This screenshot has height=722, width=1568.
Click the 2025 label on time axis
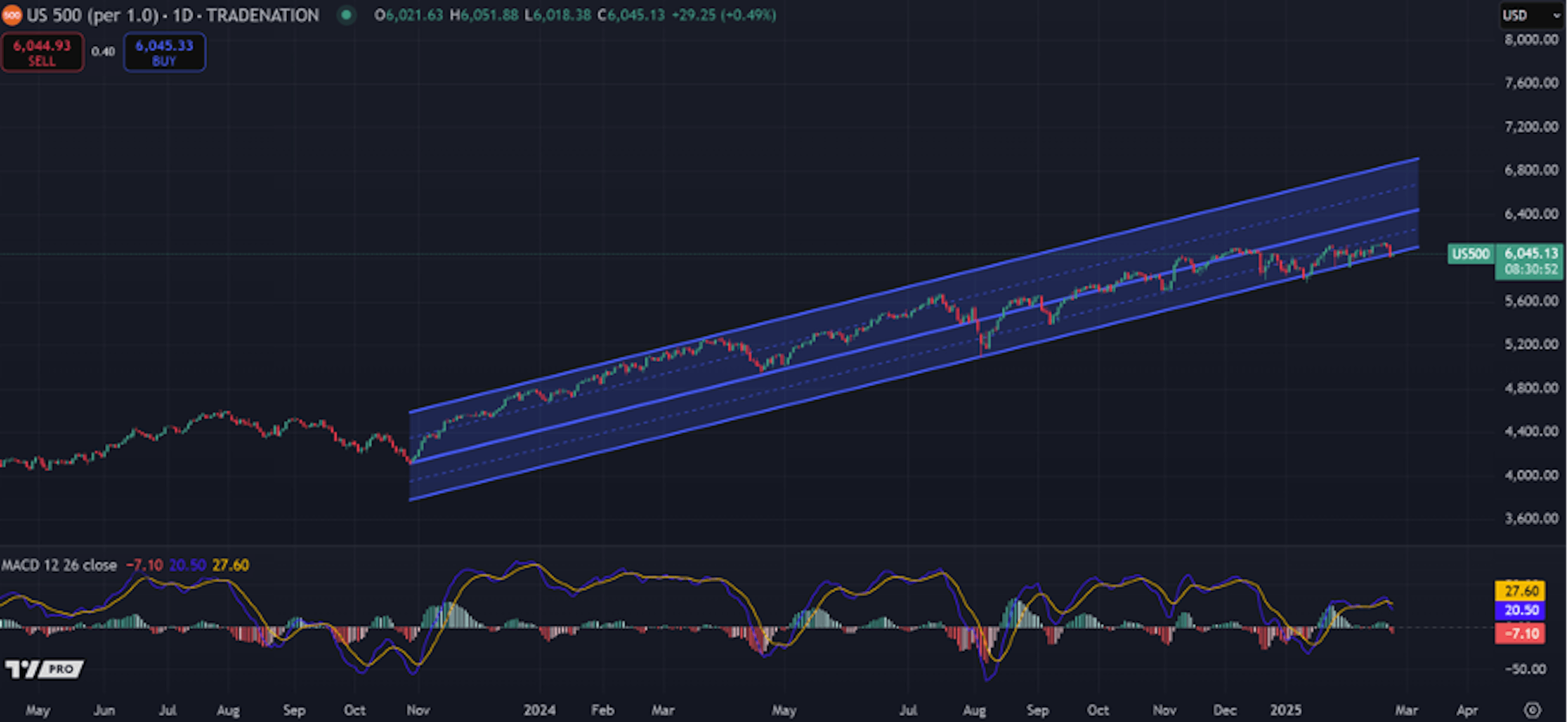pos(1285,711)
